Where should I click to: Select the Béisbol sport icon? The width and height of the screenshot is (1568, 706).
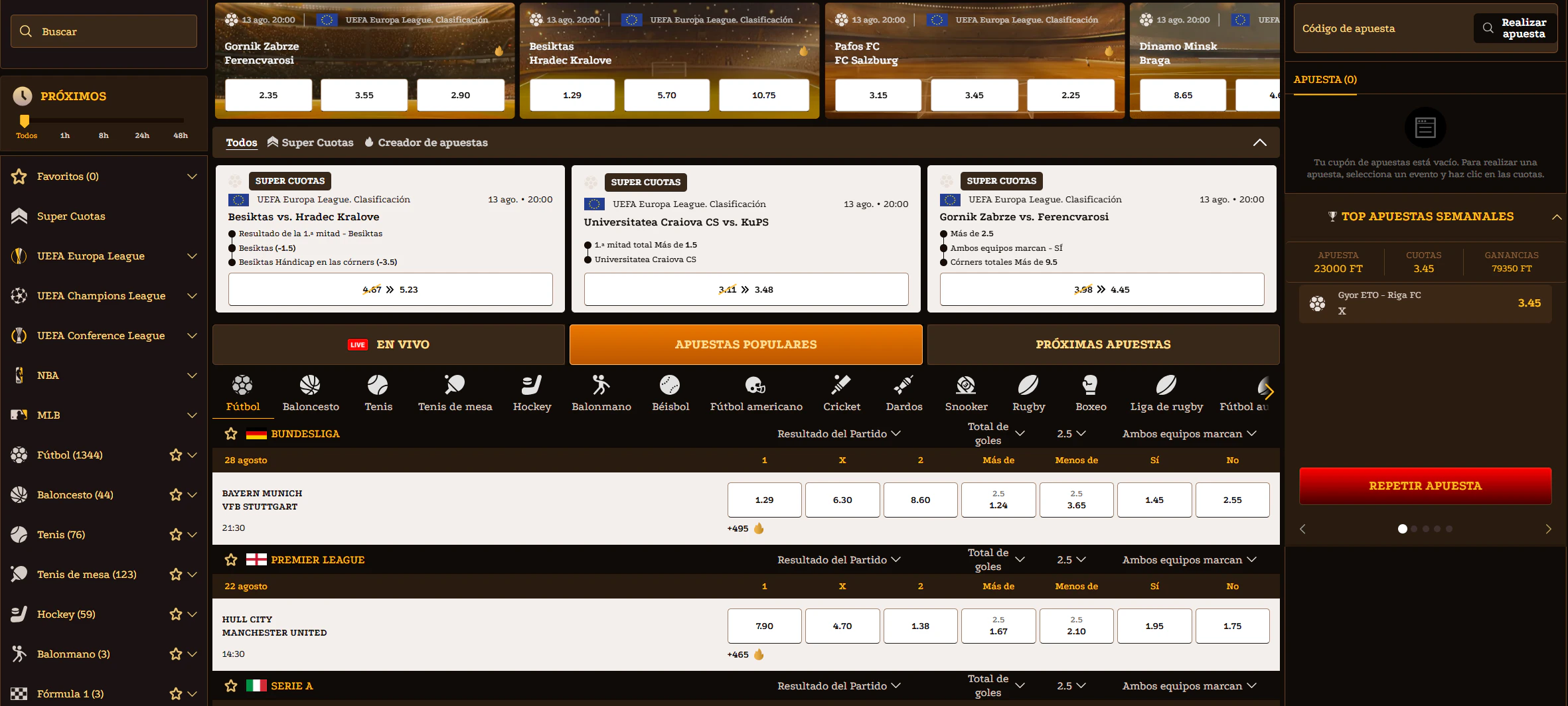670,385
